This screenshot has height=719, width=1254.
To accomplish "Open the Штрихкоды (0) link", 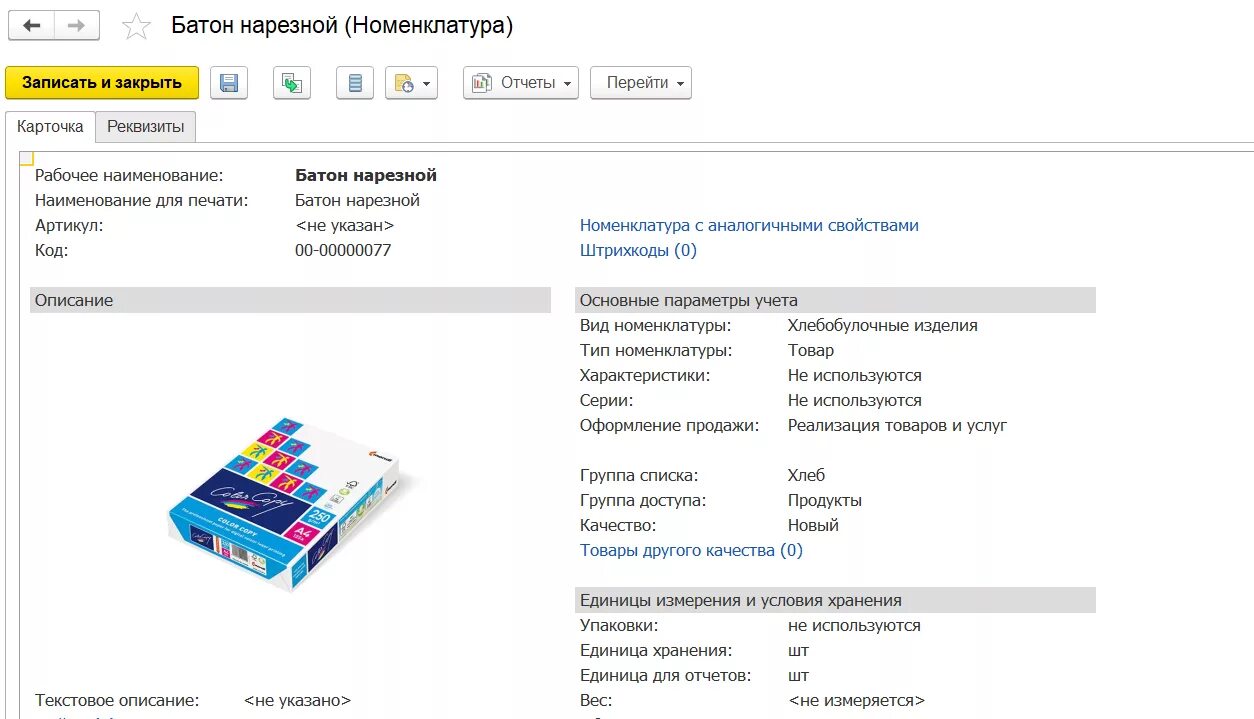I will click(638, 250).
